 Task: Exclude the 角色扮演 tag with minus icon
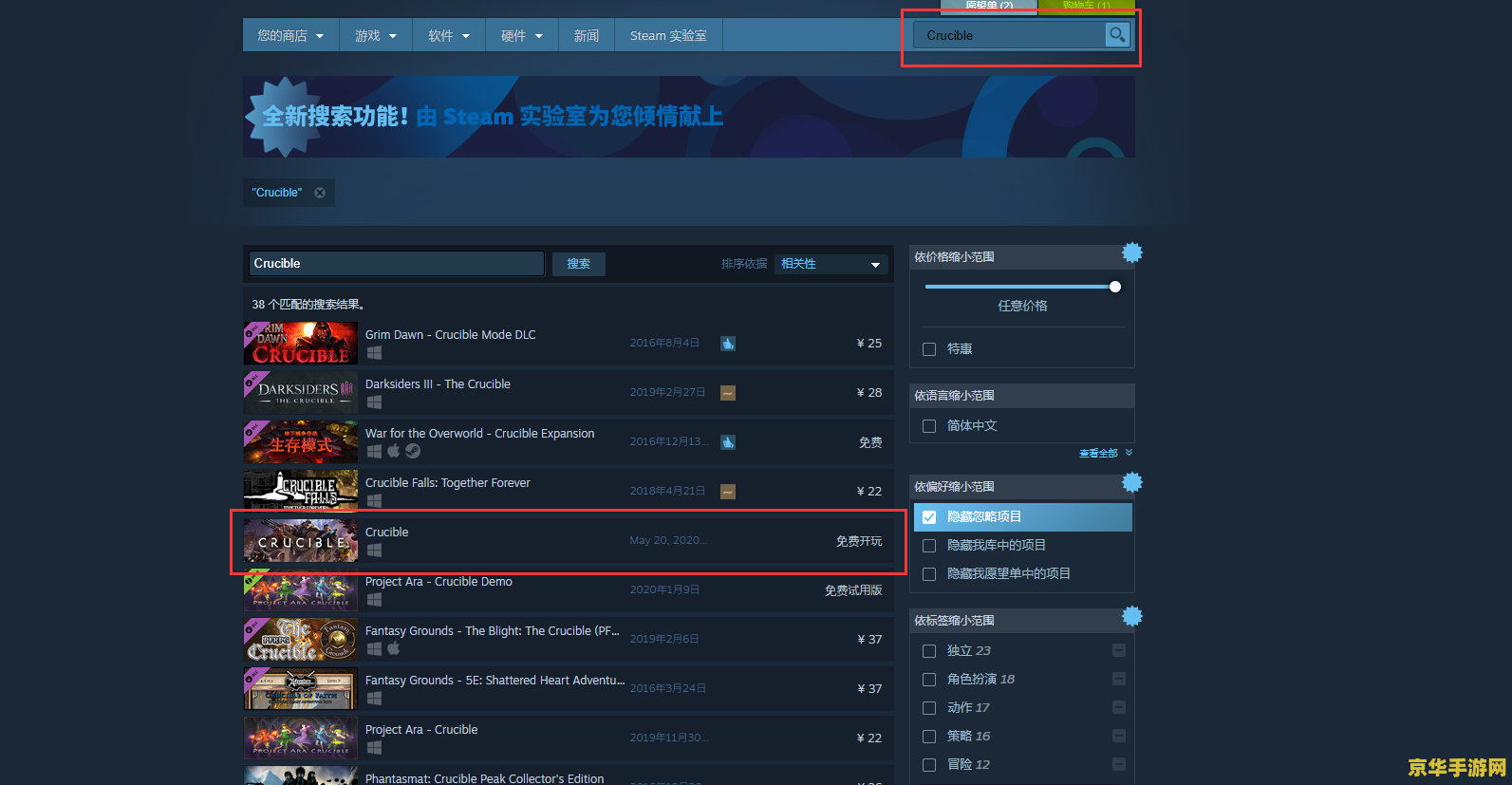1119,679
